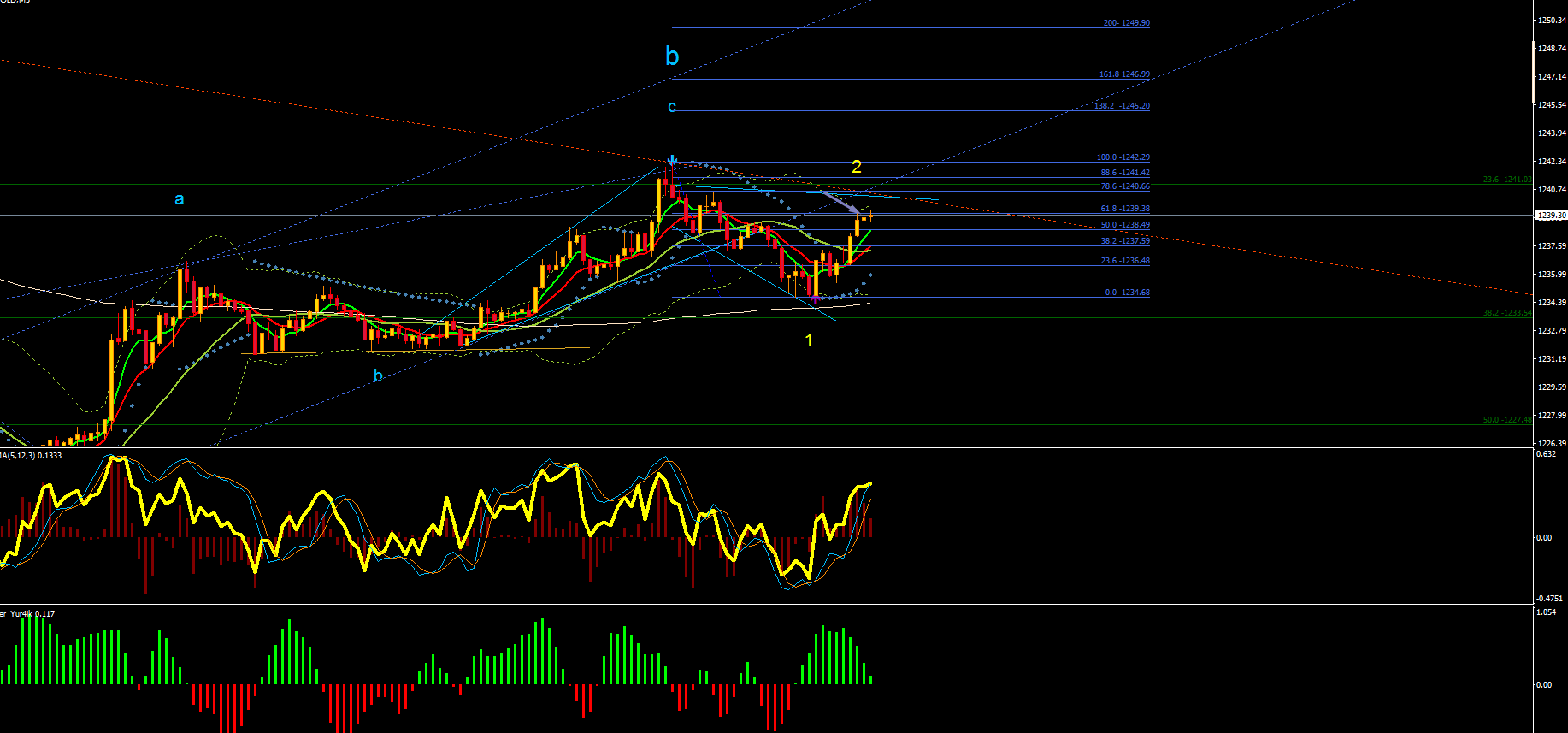Click the 1227.99 price on the scale
Image resolution: width=1568 pixels, height=733 pixels.
point(1552,415)
